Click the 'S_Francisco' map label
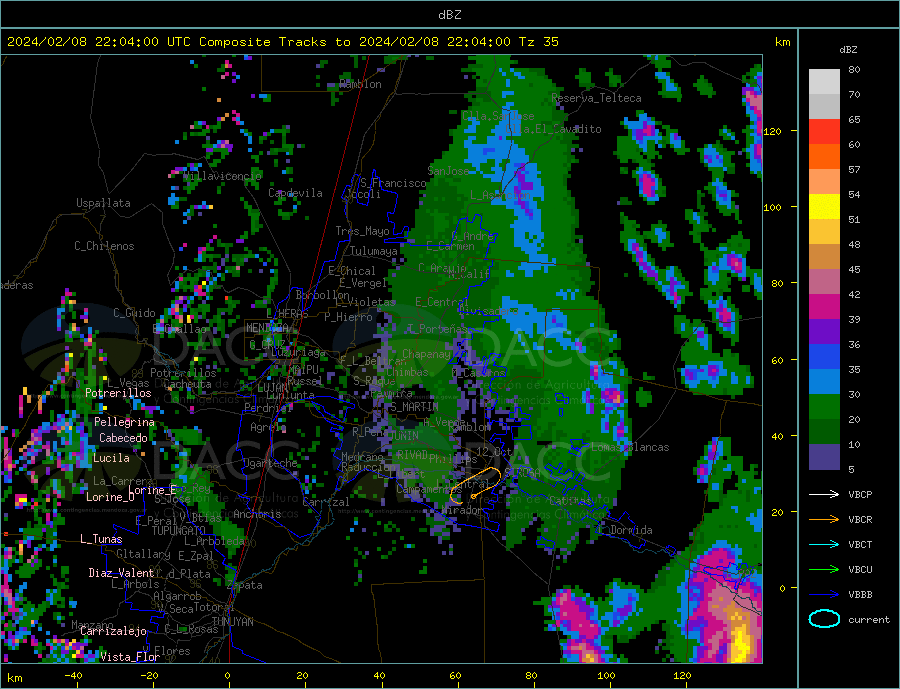Viewport: 900px width, 689px height. tap(393, 183)
